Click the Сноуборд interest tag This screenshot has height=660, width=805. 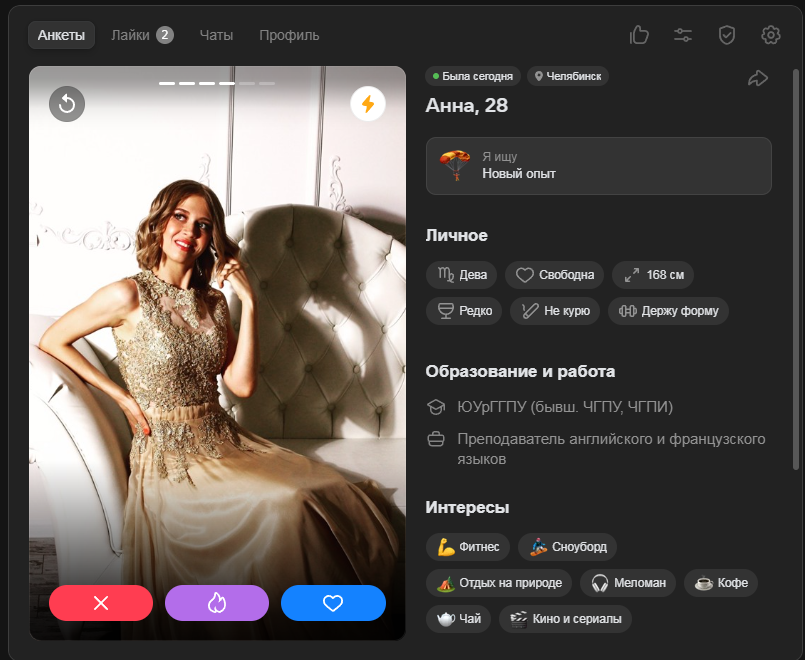(x=567, y=547)
